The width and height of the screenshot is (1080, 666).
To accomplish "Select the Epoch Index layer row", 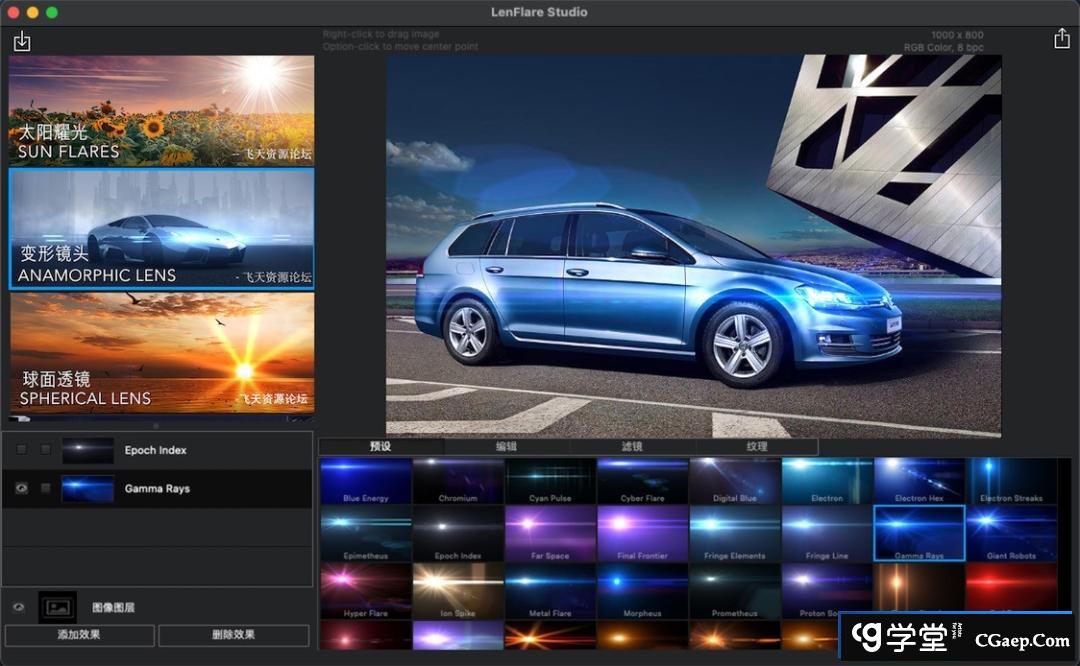I will (x=200, y=450).
